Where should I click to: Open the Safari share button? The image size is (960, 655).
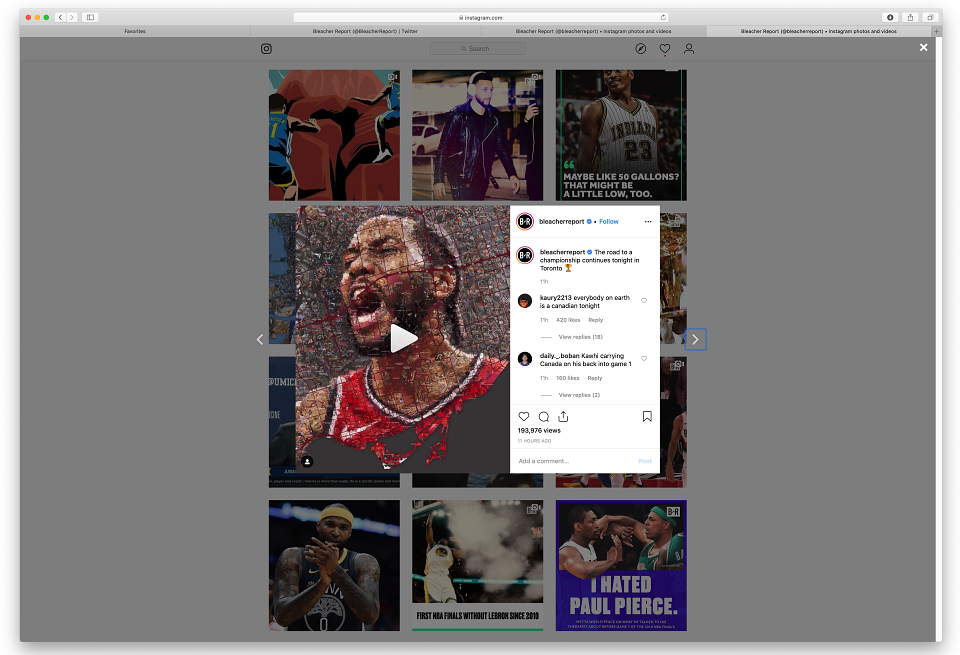tap(910, 17)
